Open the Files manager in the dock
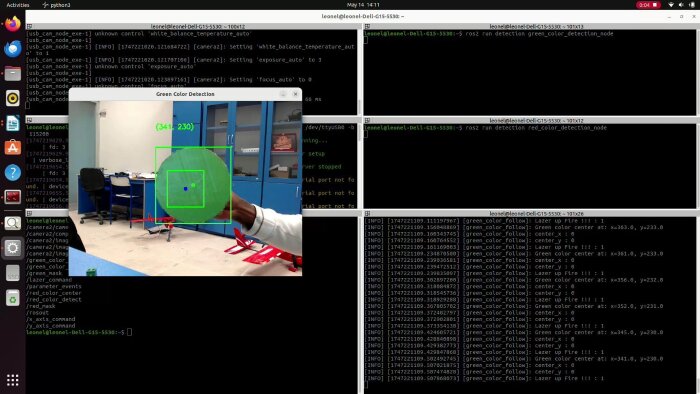 coord(12,73)
